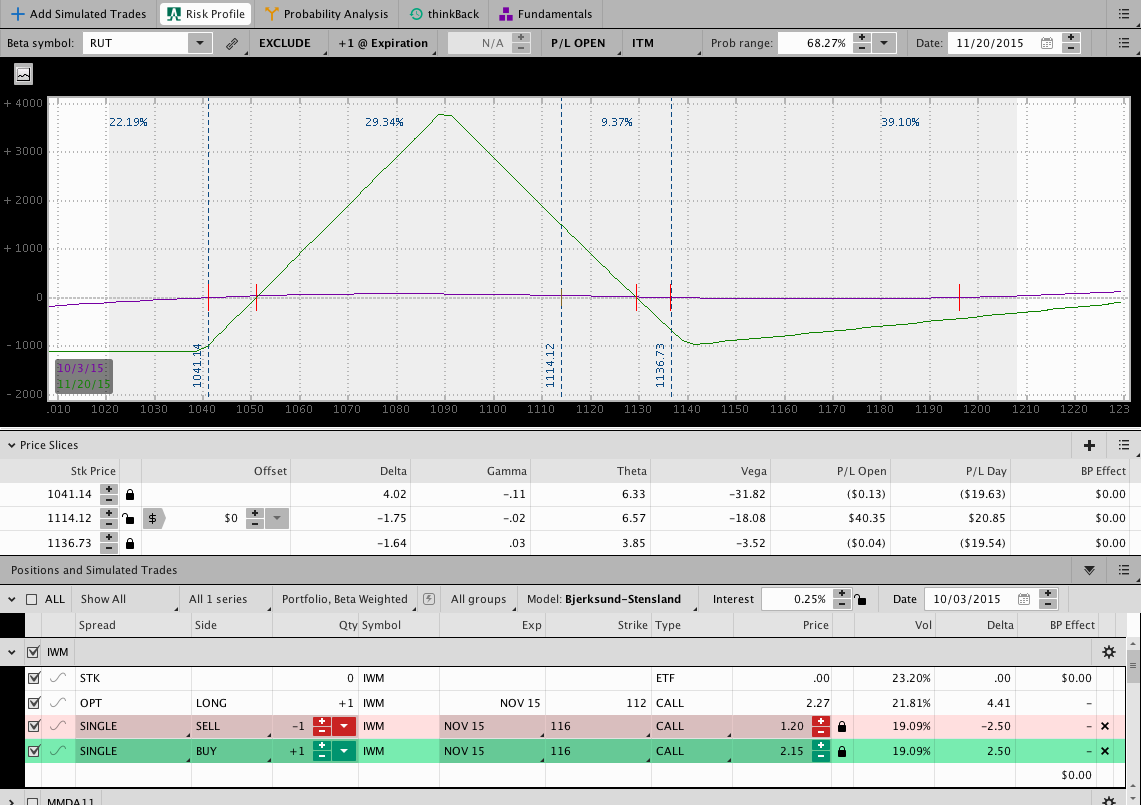1141x805 pixels.
Task: Click the link icon beside Beta symbol
Action: pos(232,44)
